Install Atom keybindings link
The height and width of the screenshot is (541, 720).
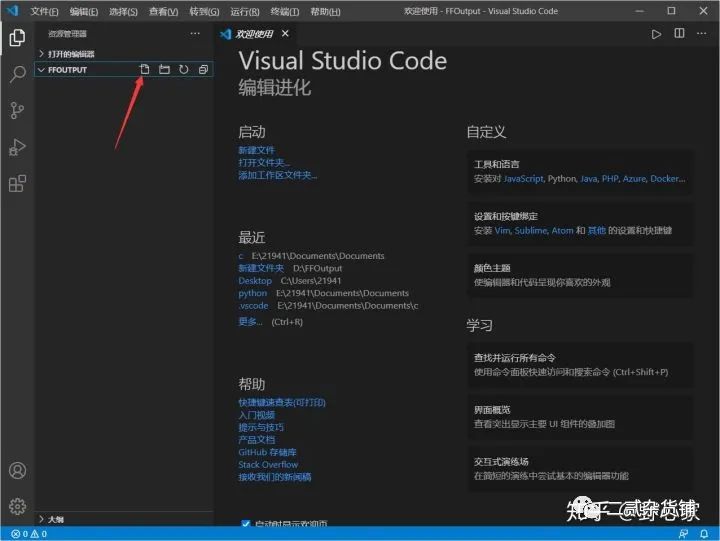pos(562,231)
